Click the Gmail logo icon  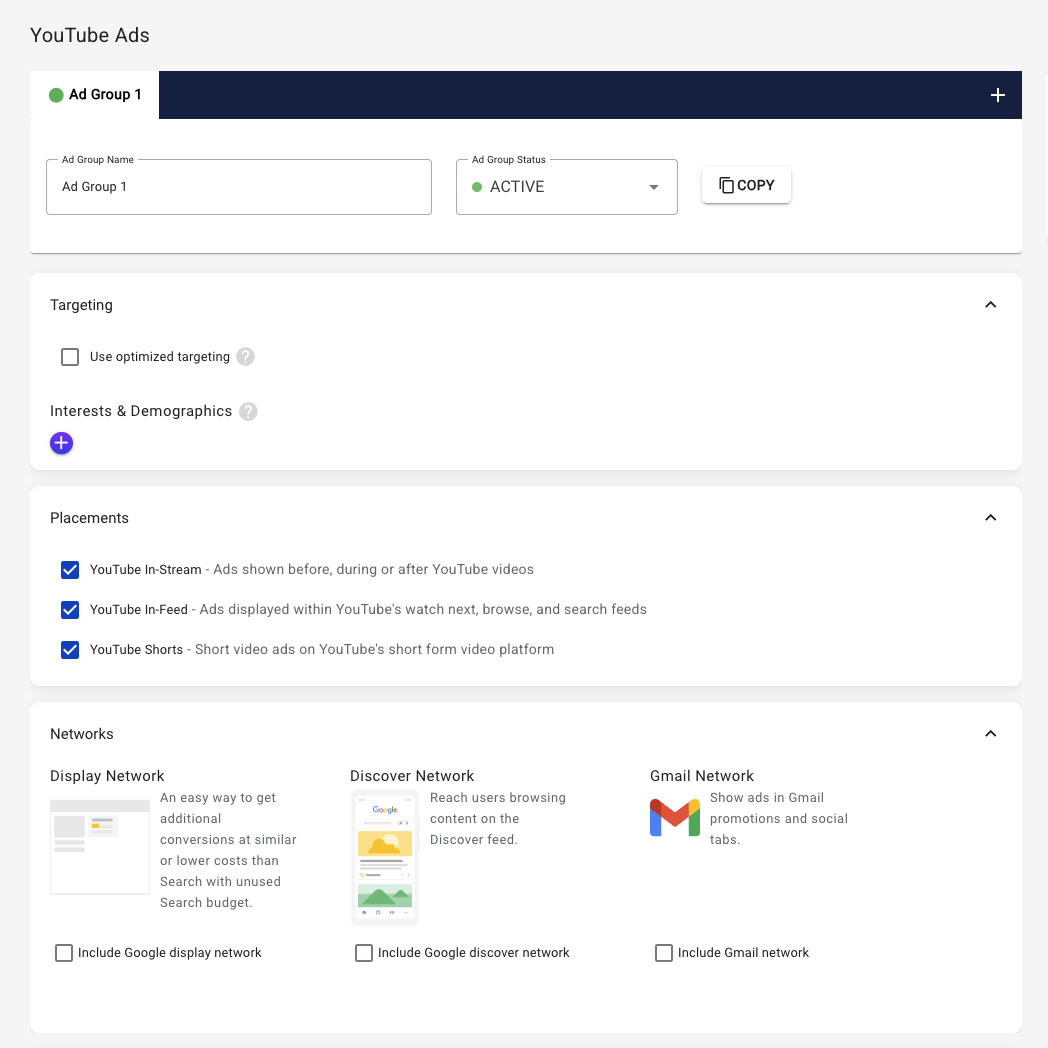(x=675, y=817)
